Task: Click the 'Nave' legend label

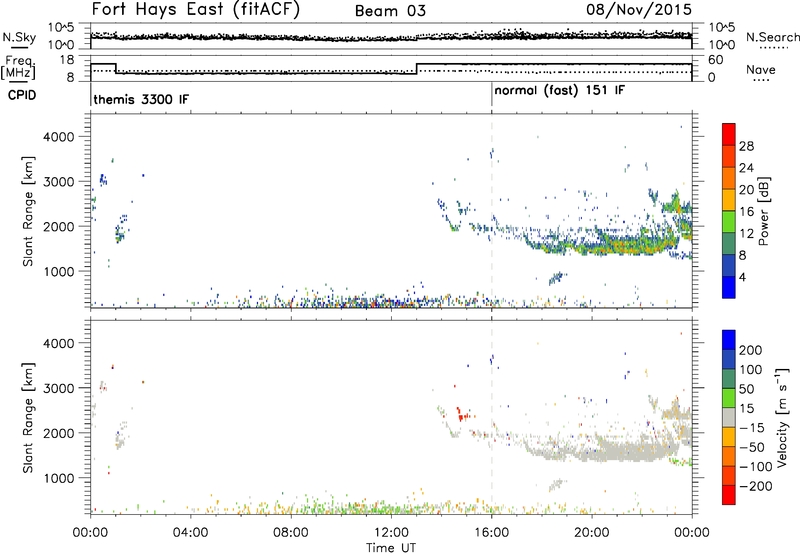Action: coord(761,69)
